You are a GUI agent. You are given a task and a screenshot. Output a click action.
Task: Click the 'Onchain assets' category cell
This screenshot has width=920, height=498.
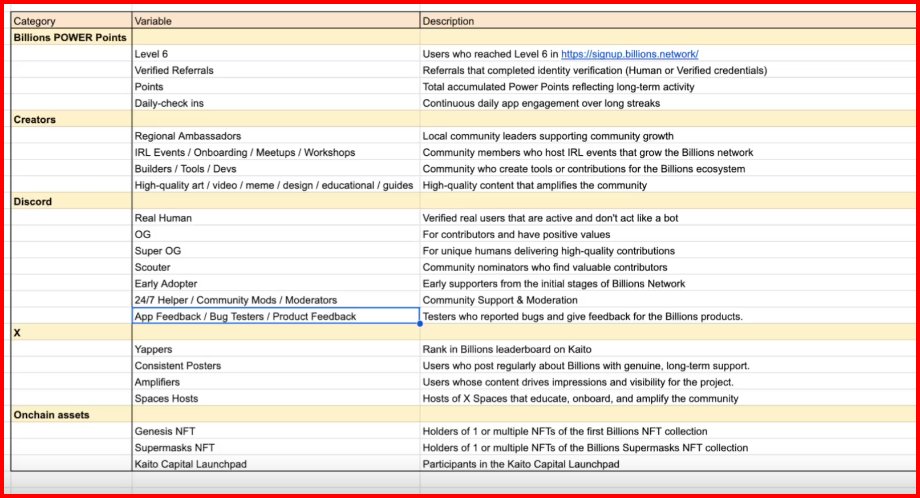click(x=72, y=415)
